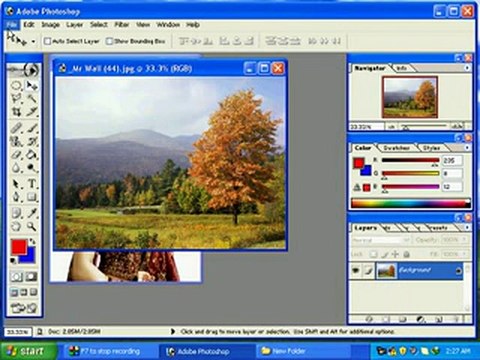Open Color palette options menu arrow
The width and height of the screenshot is (480, 360).
[467, 147]
